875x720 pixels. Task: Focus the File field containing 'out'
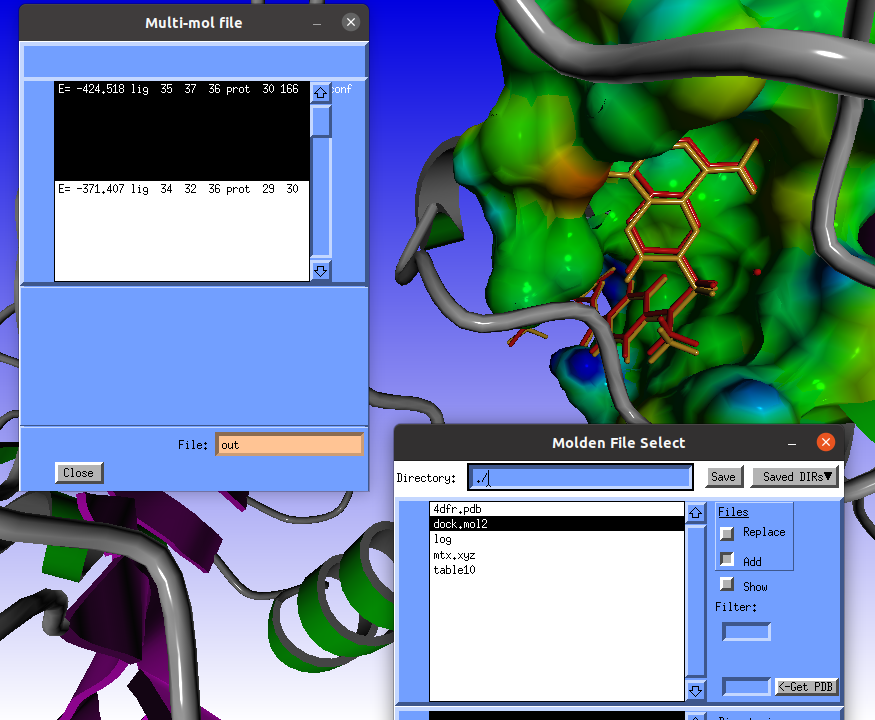[289, 445]
